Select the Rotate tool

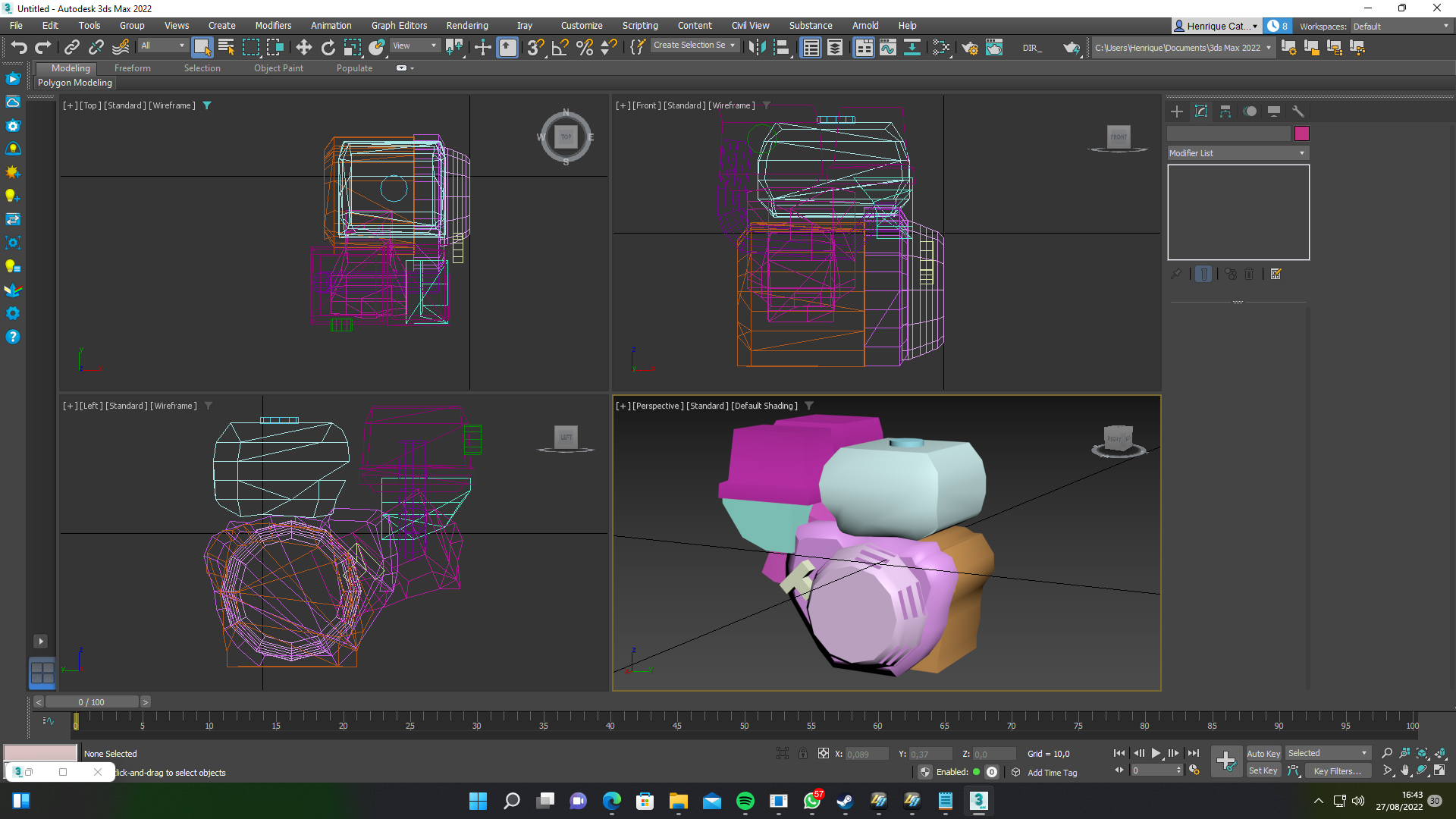[328, 47]
